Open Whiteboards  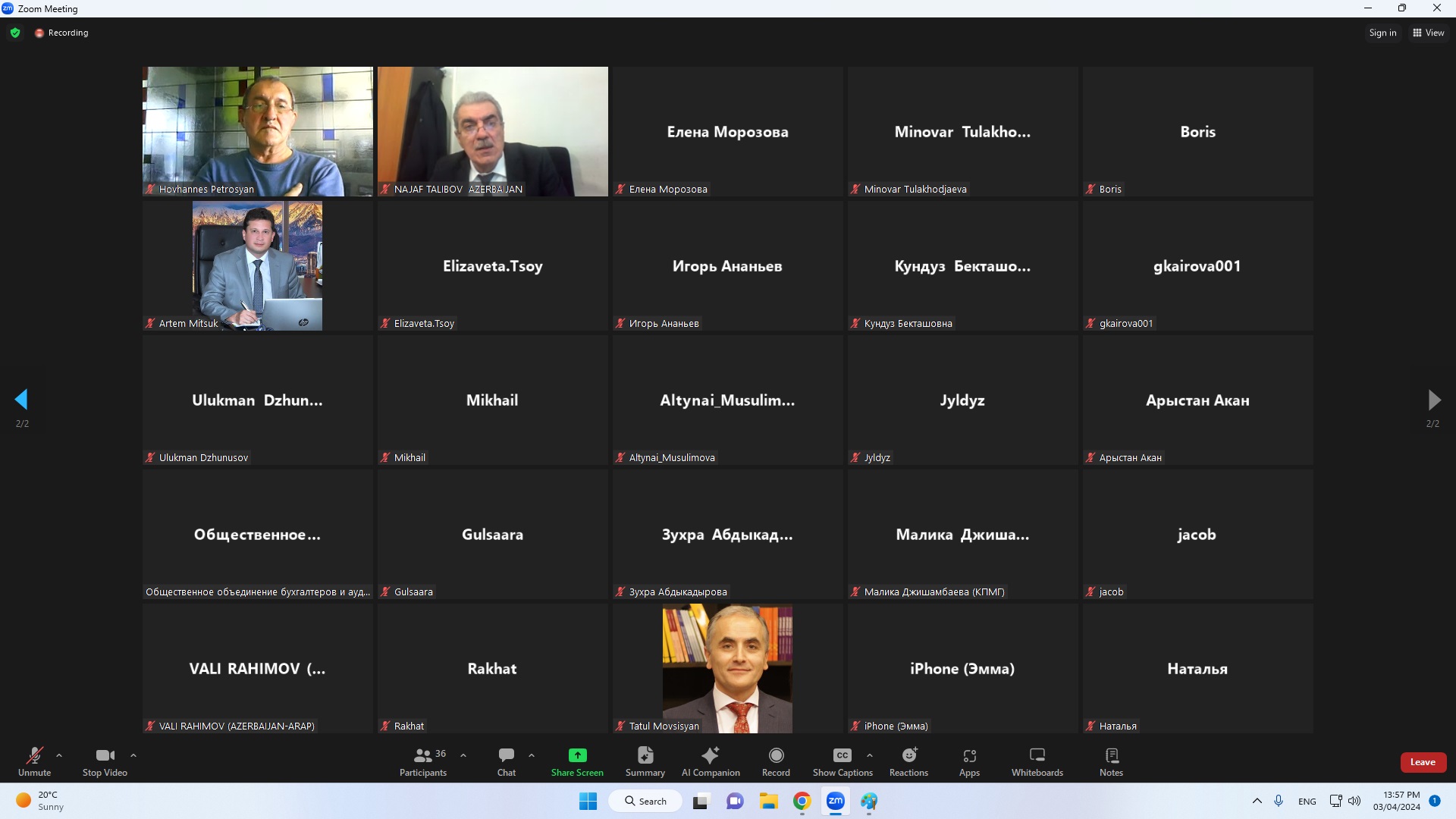[x=1037, y=761]
